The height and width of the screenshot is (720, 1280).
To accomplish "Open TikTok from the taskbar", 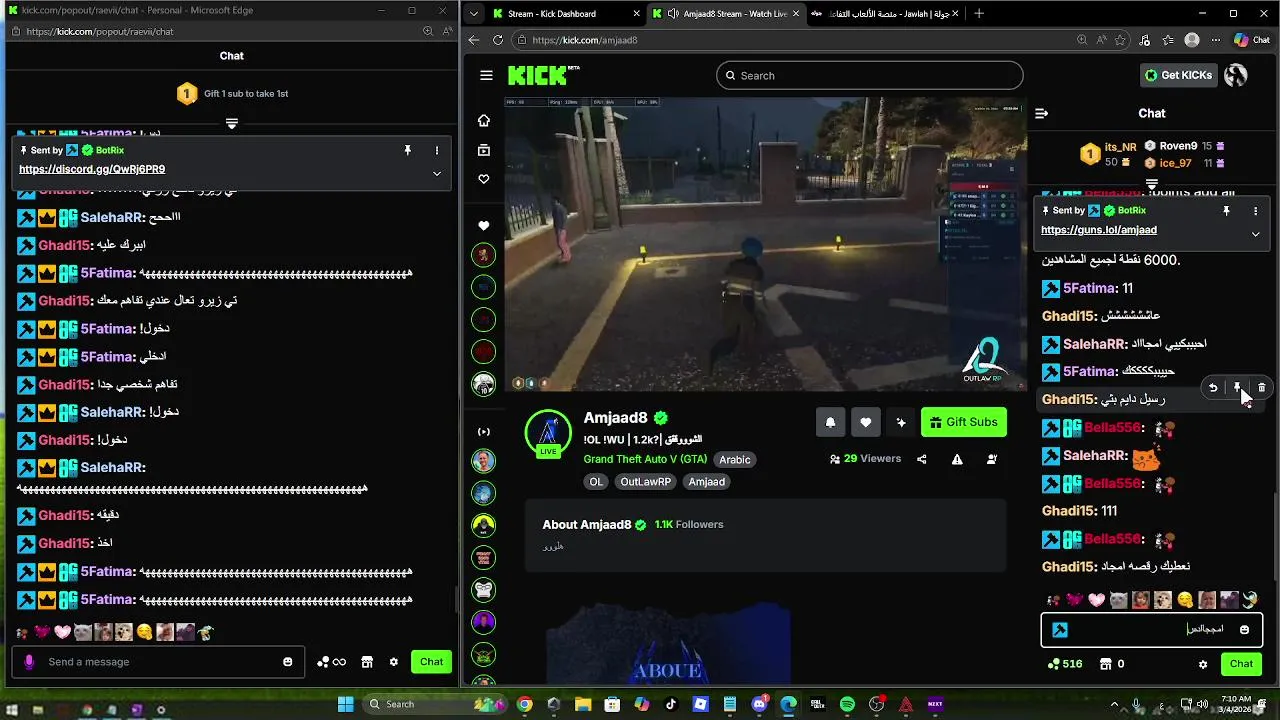I will (x=671, y=704).
